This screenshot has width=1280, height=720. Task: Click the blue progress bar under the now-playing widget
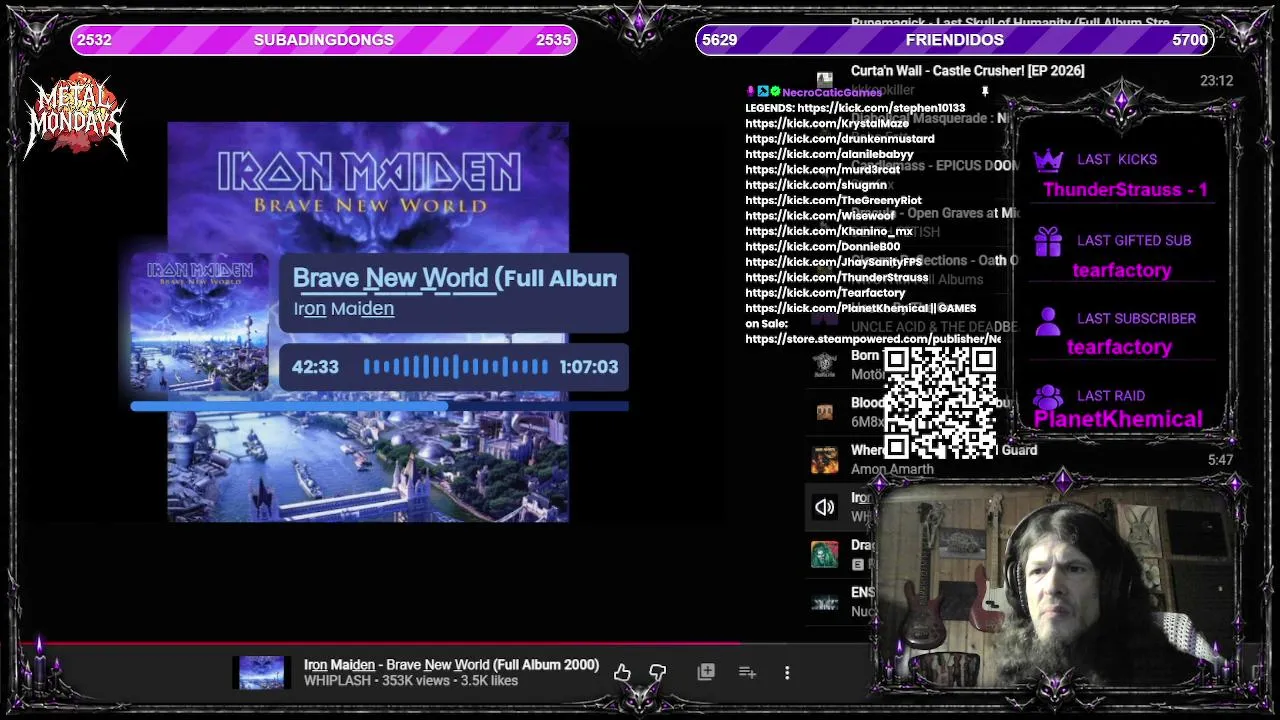pyautogui.click(x=380, y=406)
